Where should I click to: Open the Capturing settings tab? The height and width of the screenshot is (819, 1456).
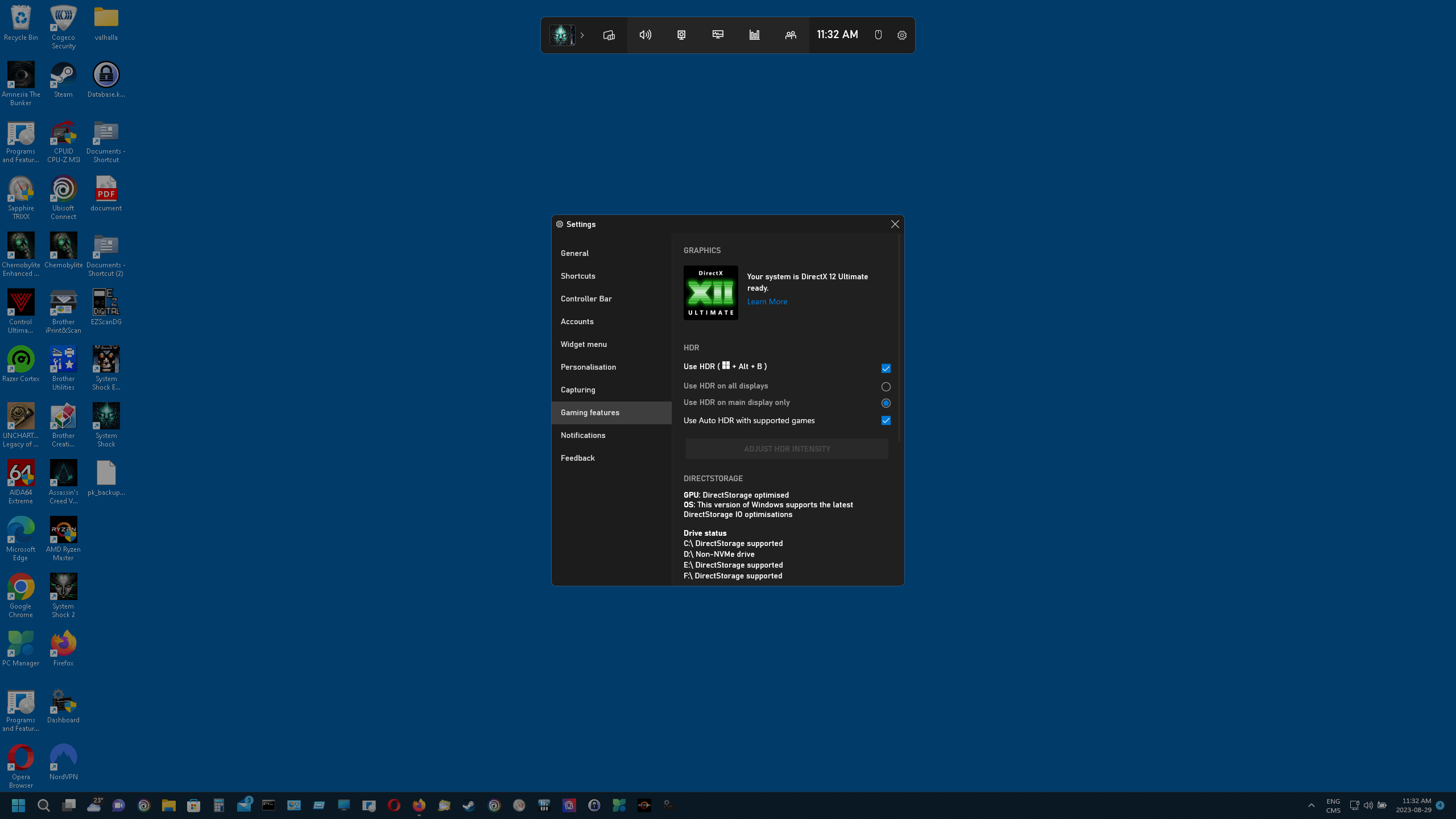tap(578, 390)
